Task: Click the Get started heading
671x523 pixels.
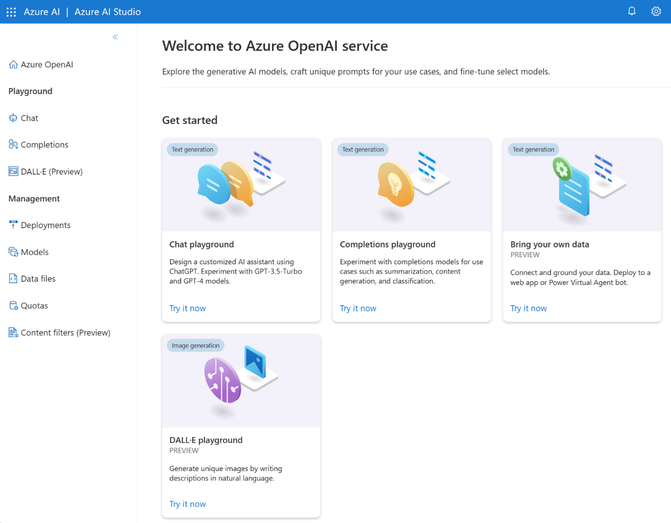Action: pos(190,120)
